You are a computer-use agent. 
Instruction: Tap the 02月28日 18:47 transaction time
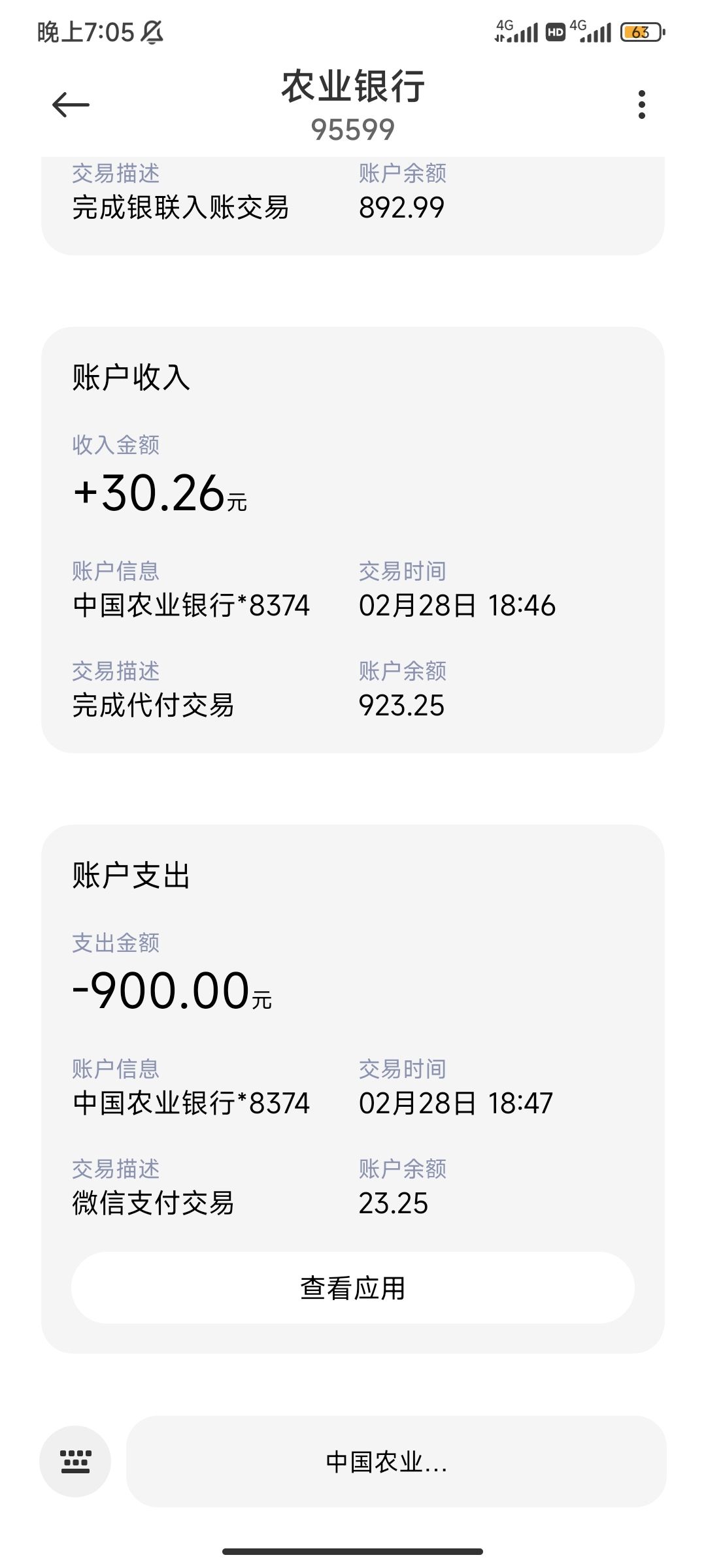tap(456, 1103)
